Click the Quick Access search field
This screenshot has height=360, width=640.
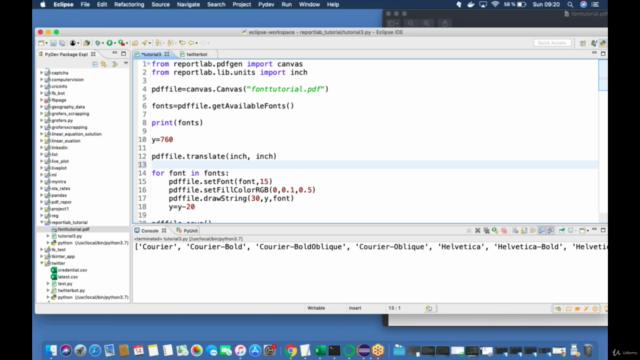pyautogui.click(x=552, y=43)
